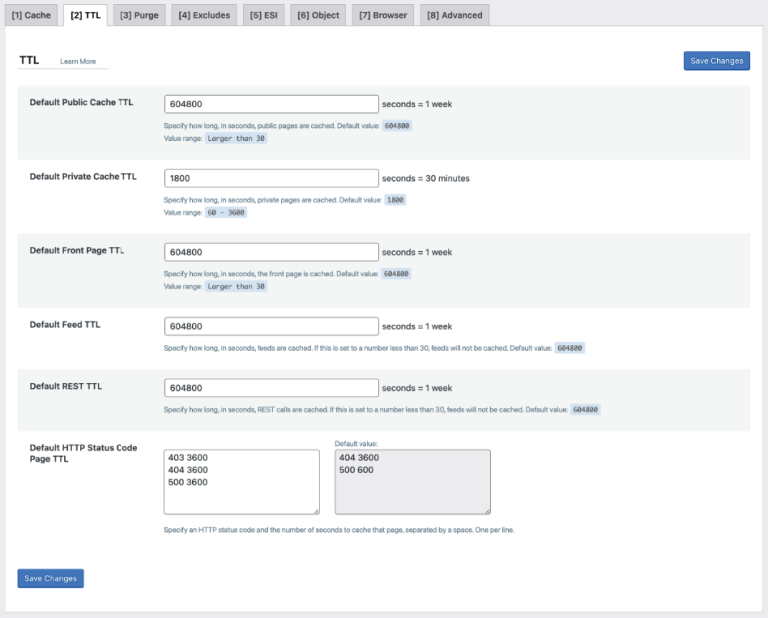
Task: Click the 1800 default value badge
Action: click(395, 200)
